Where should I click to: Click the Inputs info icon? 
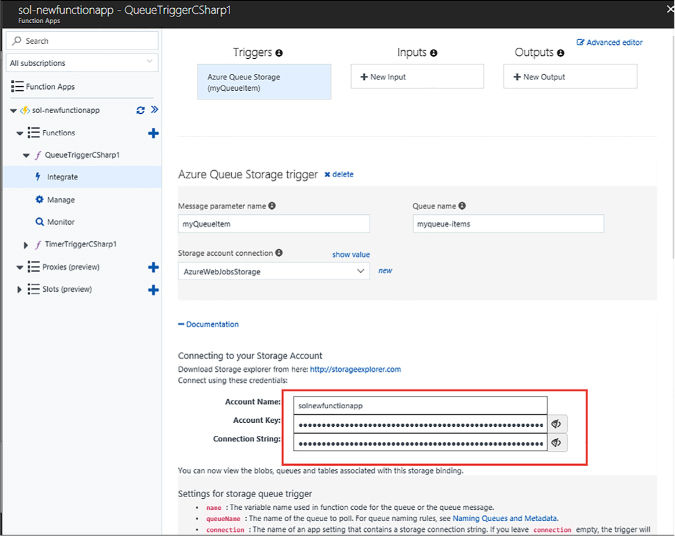(433, 53)
